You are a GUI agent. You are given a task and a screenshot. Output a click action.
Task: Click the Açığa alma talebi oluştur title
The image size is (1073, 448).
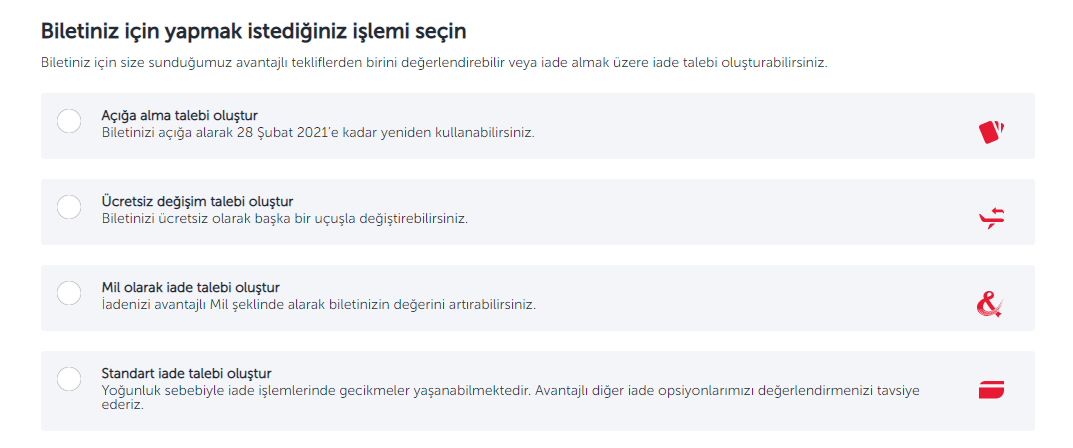click(x=179, y=115)
